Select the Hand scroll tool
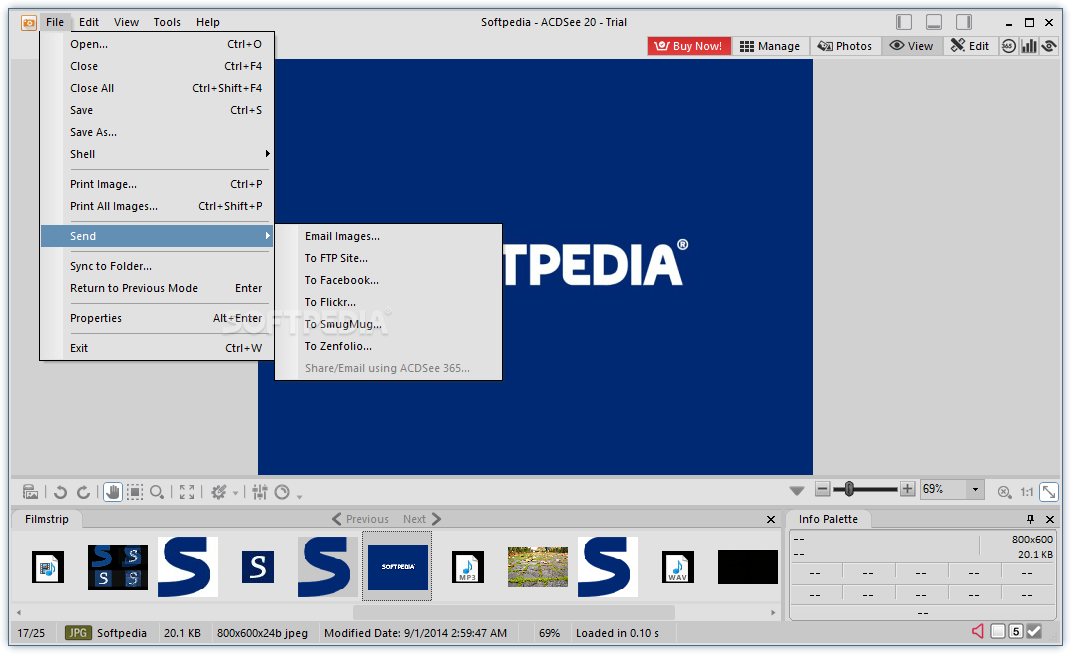The height and width of the screenshot is (654, 1071). click(113, 492)
